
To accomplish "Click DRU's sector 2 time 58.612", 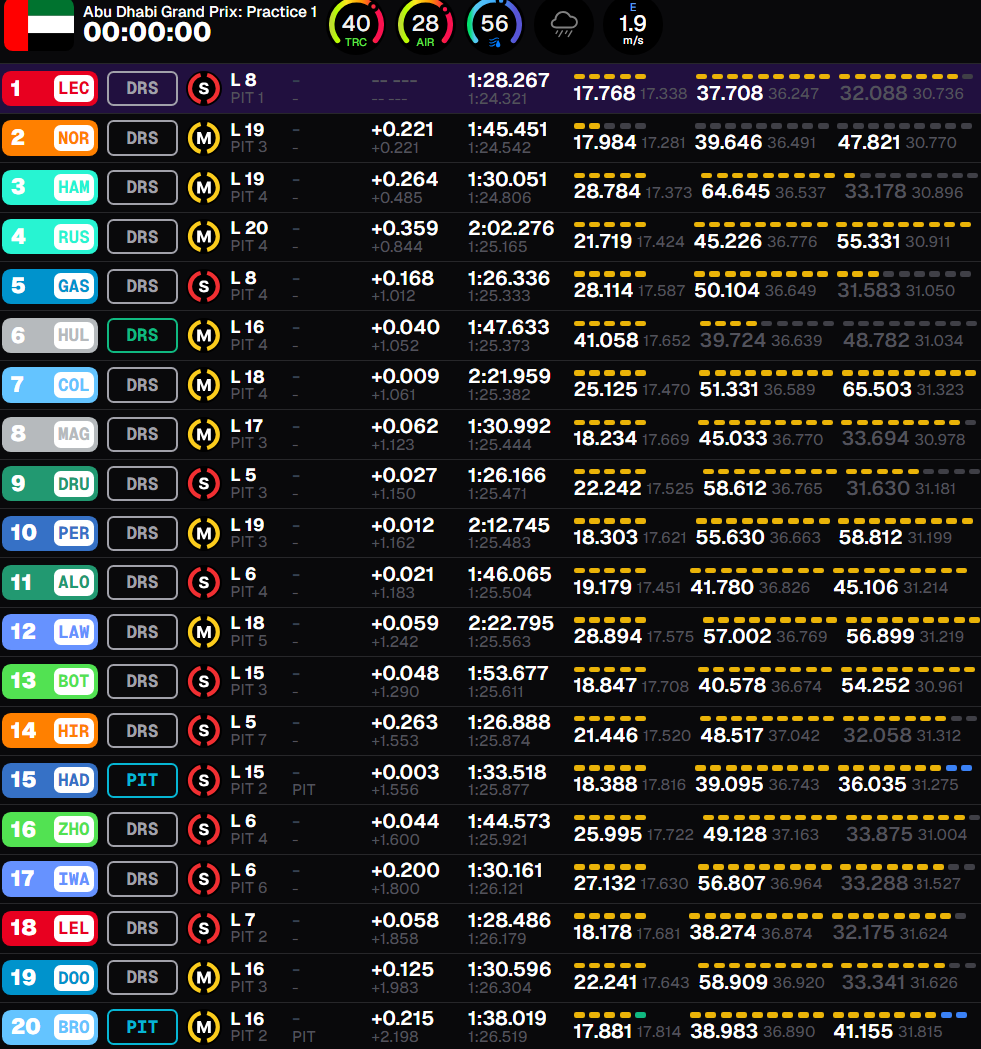I will coord(735,488).
